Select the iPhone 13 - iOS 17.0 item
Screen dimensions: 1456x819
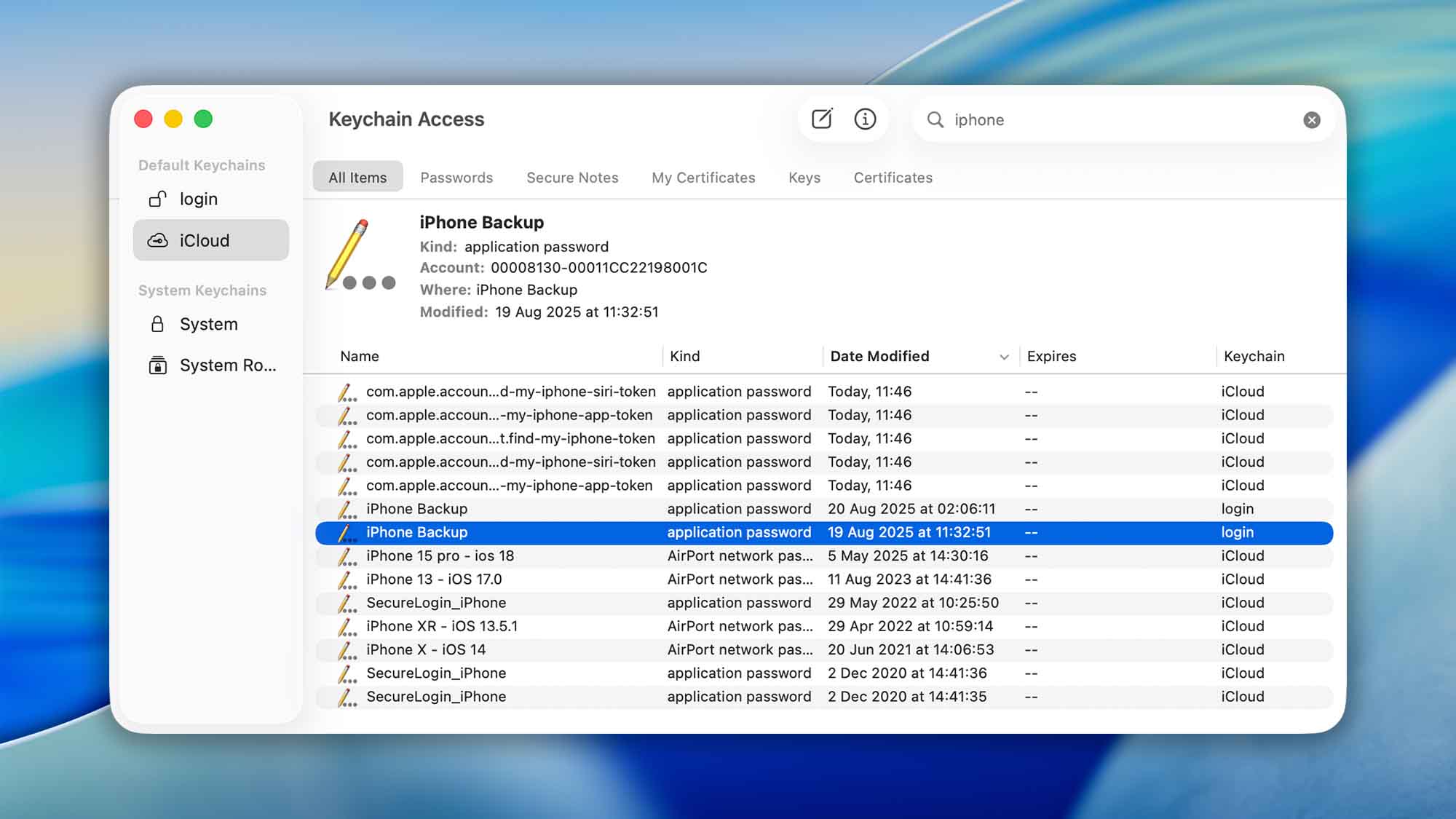[824, 579]
